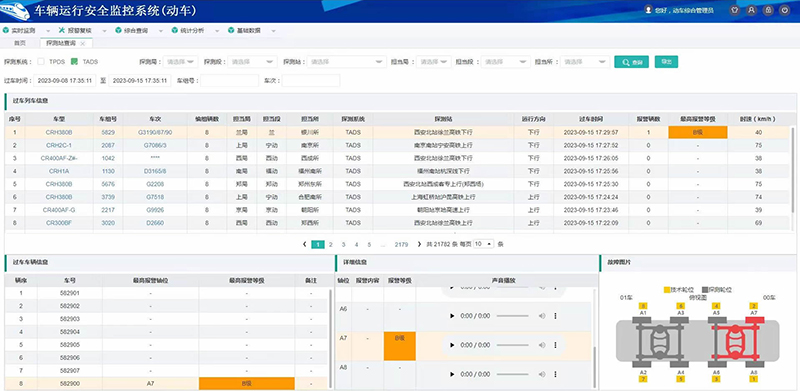Click the end time field 2023-09-15 17:35:11

140,80
